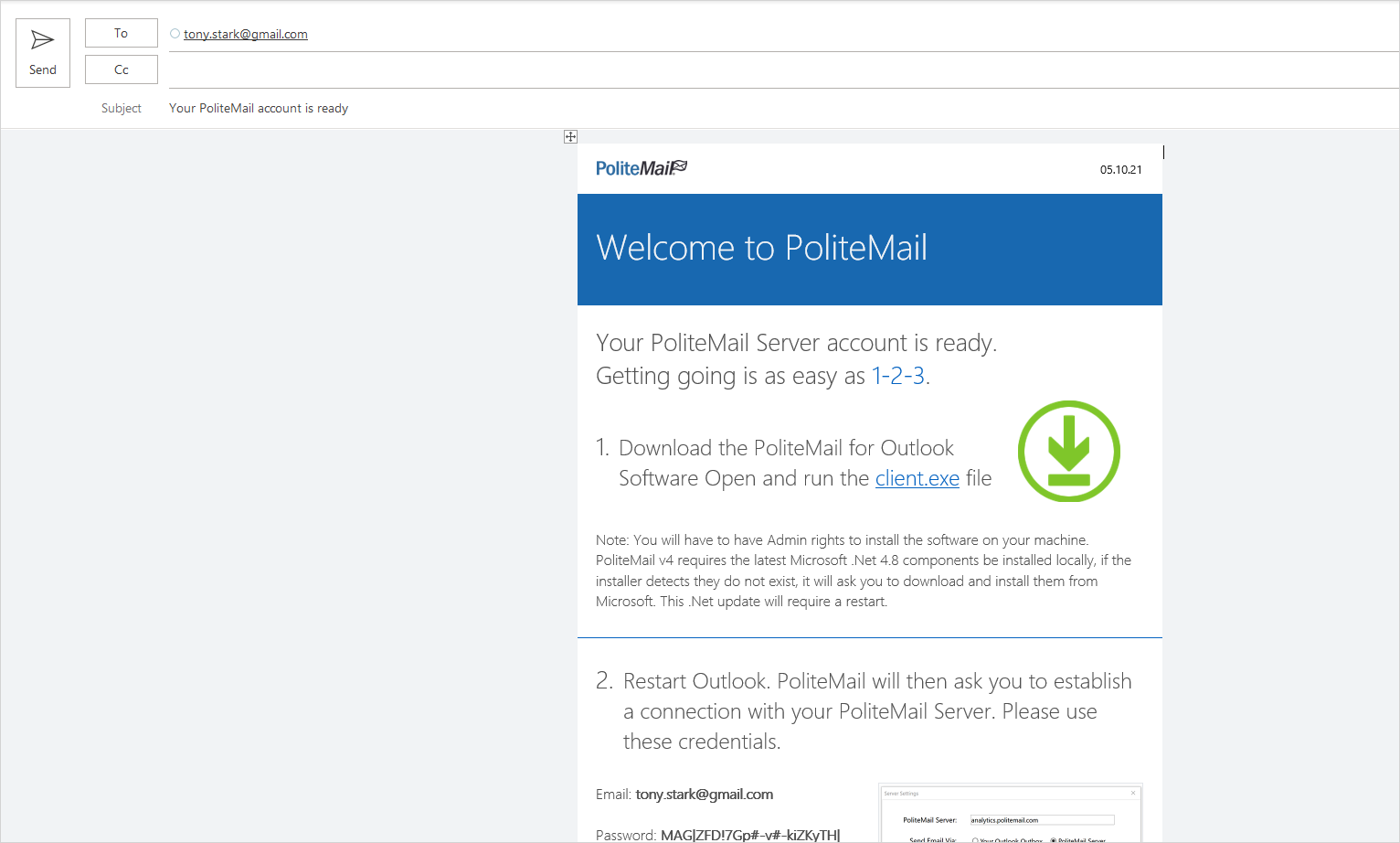The height and width of the screenshot is (843, 1400).
Task: Click the presence circle beside tony.stark@gmail.com
Action: [x=175, y=34]
